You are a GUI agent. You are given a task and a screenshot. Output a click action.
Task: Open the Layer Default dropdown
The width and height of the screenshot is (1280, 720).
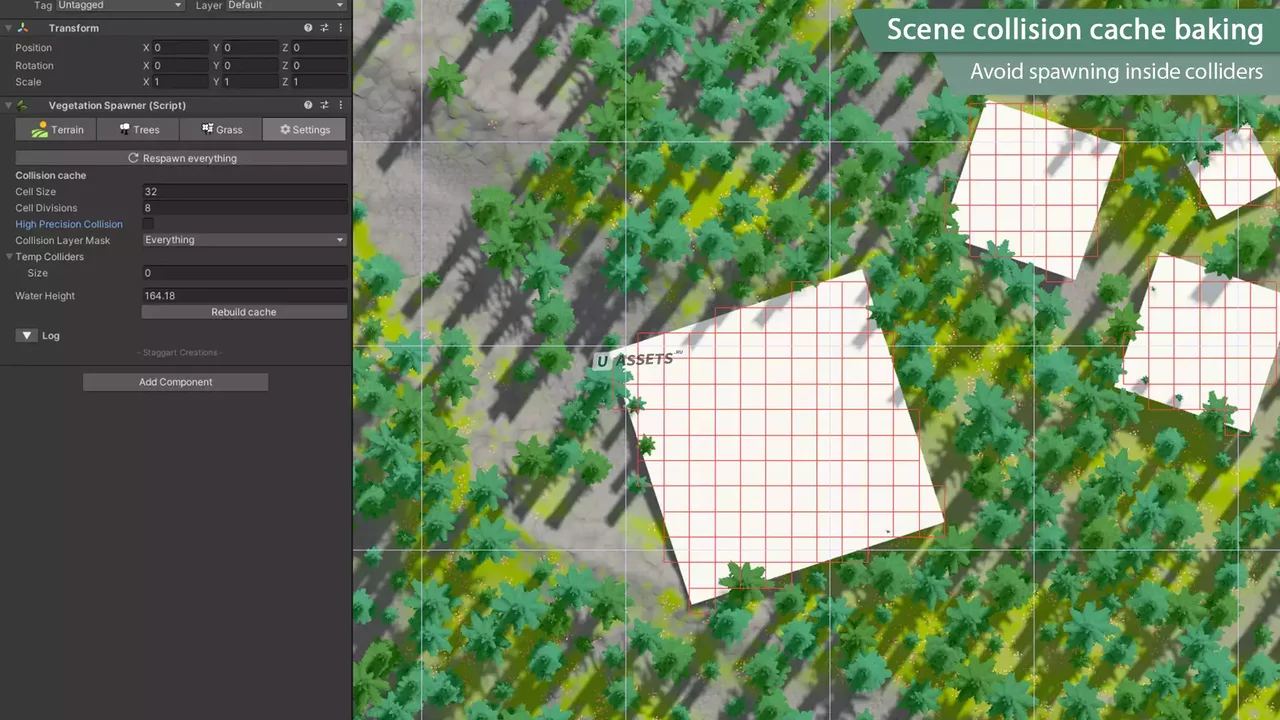286,5
